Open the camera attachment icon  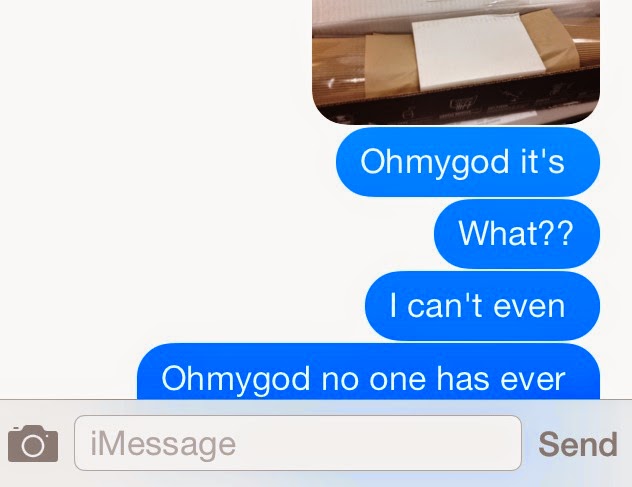coord(33,443)
